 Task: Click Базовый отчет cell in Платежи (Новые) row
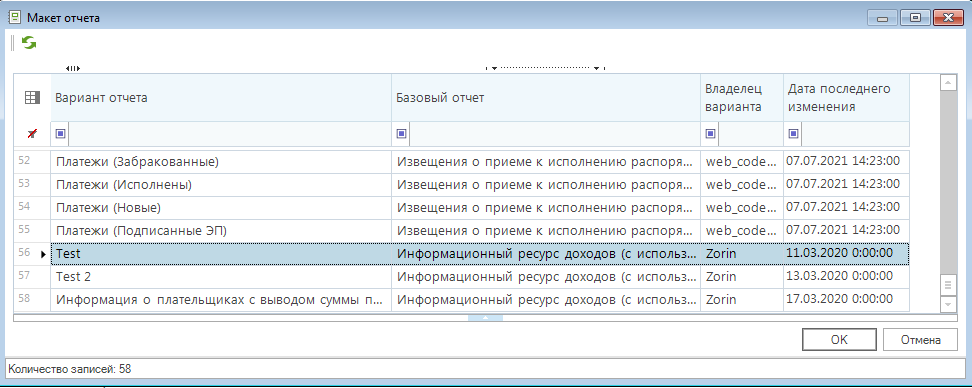(x=546, y=208)
